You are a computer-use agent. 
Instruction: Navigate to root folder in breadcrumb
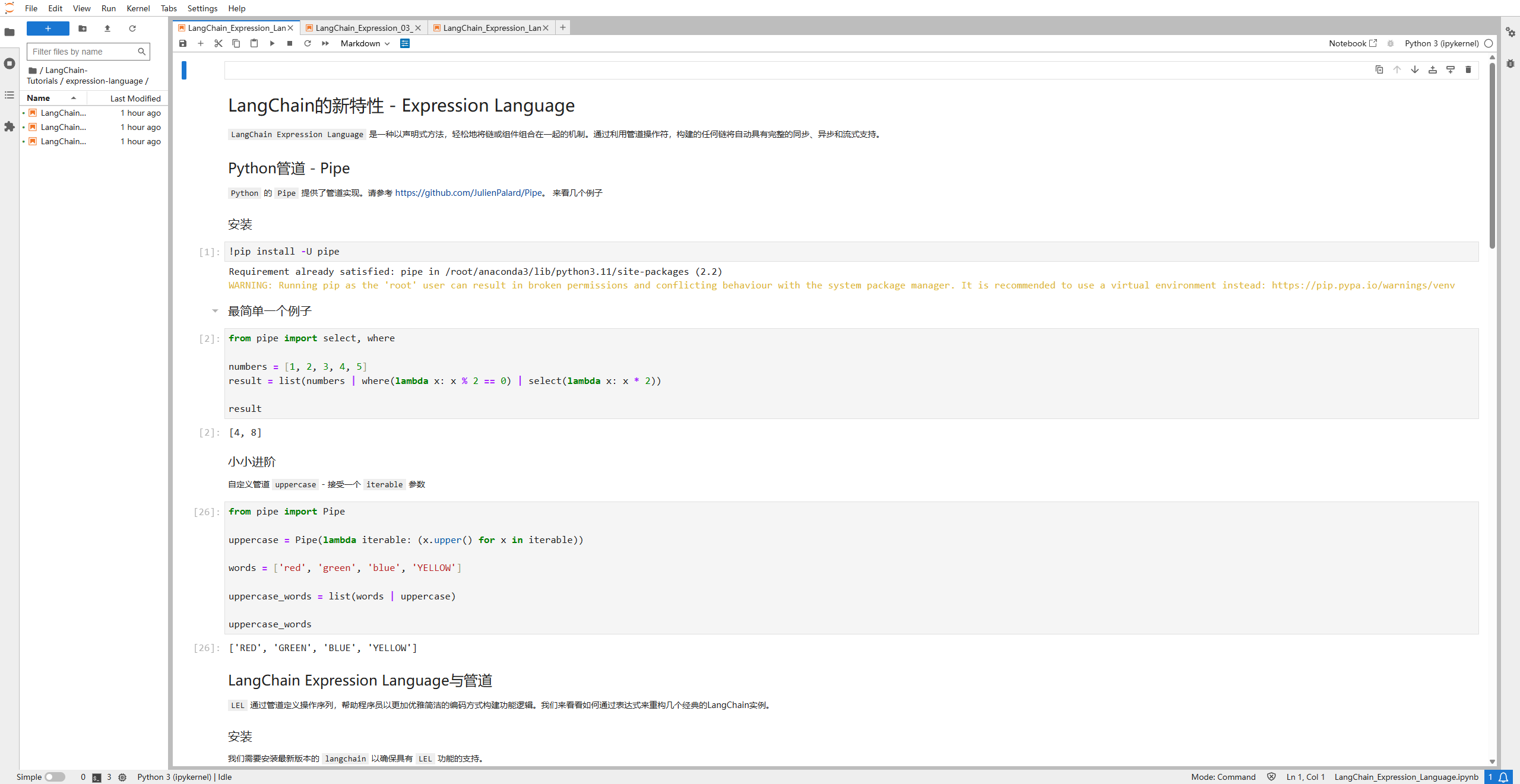33,70
